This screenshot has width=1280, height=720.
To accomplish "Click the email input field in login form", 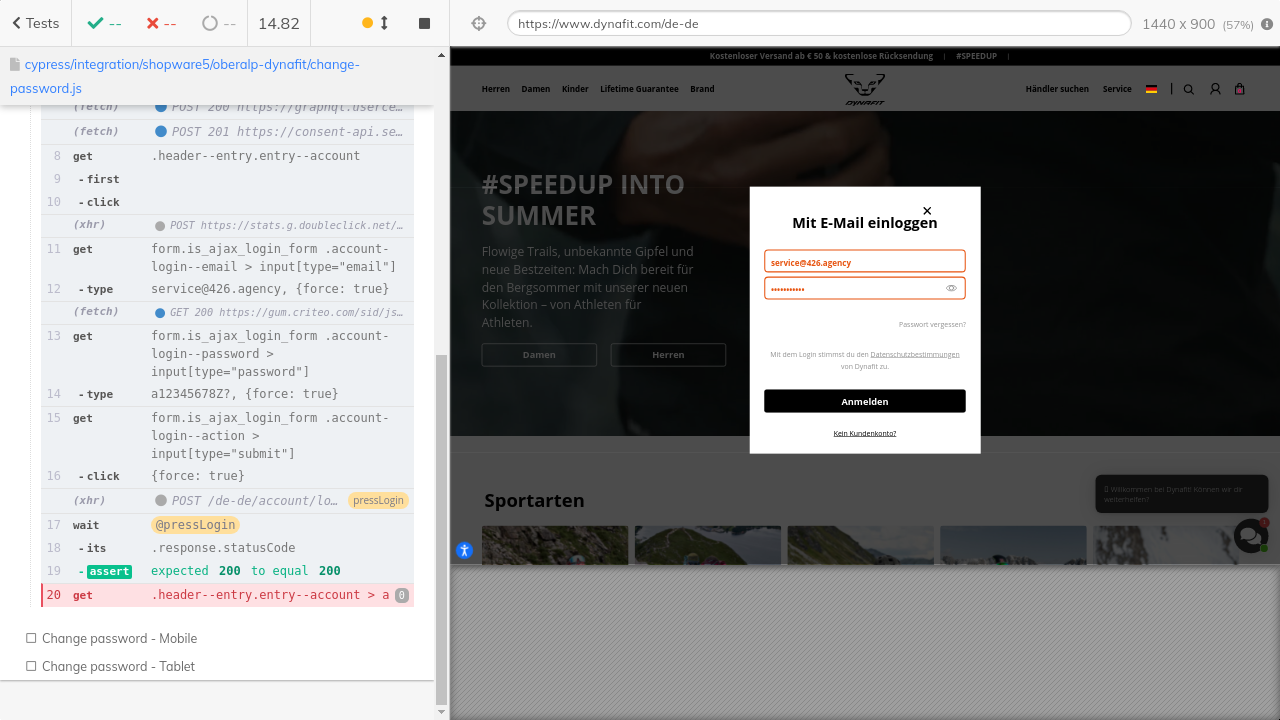I will click(864, 262).
